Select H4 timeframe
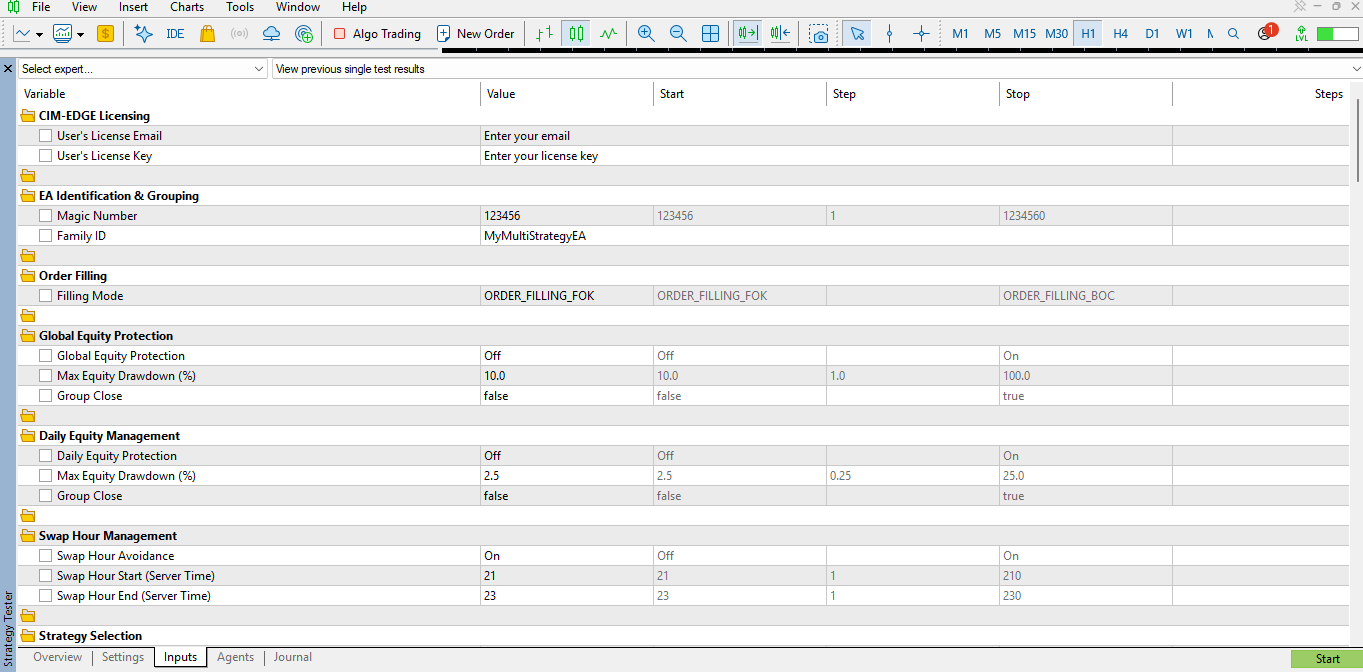Screen dimensions: 1363x672 [x=1120, y=33]
